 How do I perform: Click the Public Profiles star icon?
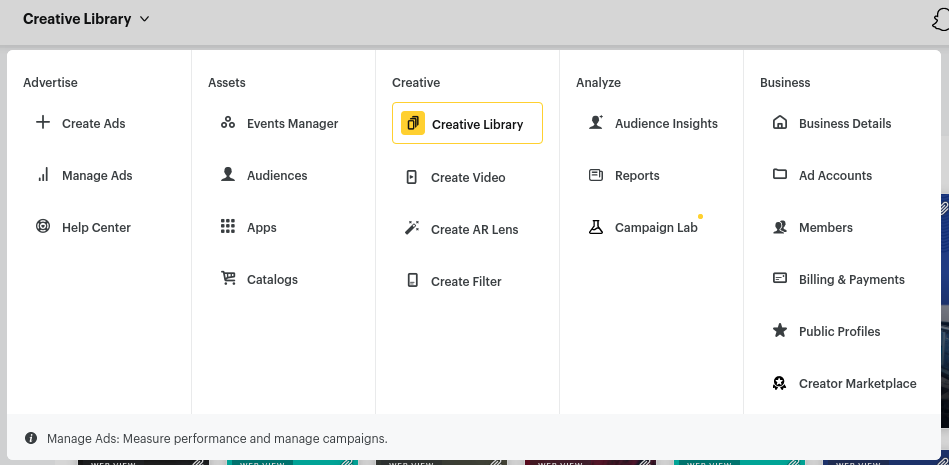[780, 331]
